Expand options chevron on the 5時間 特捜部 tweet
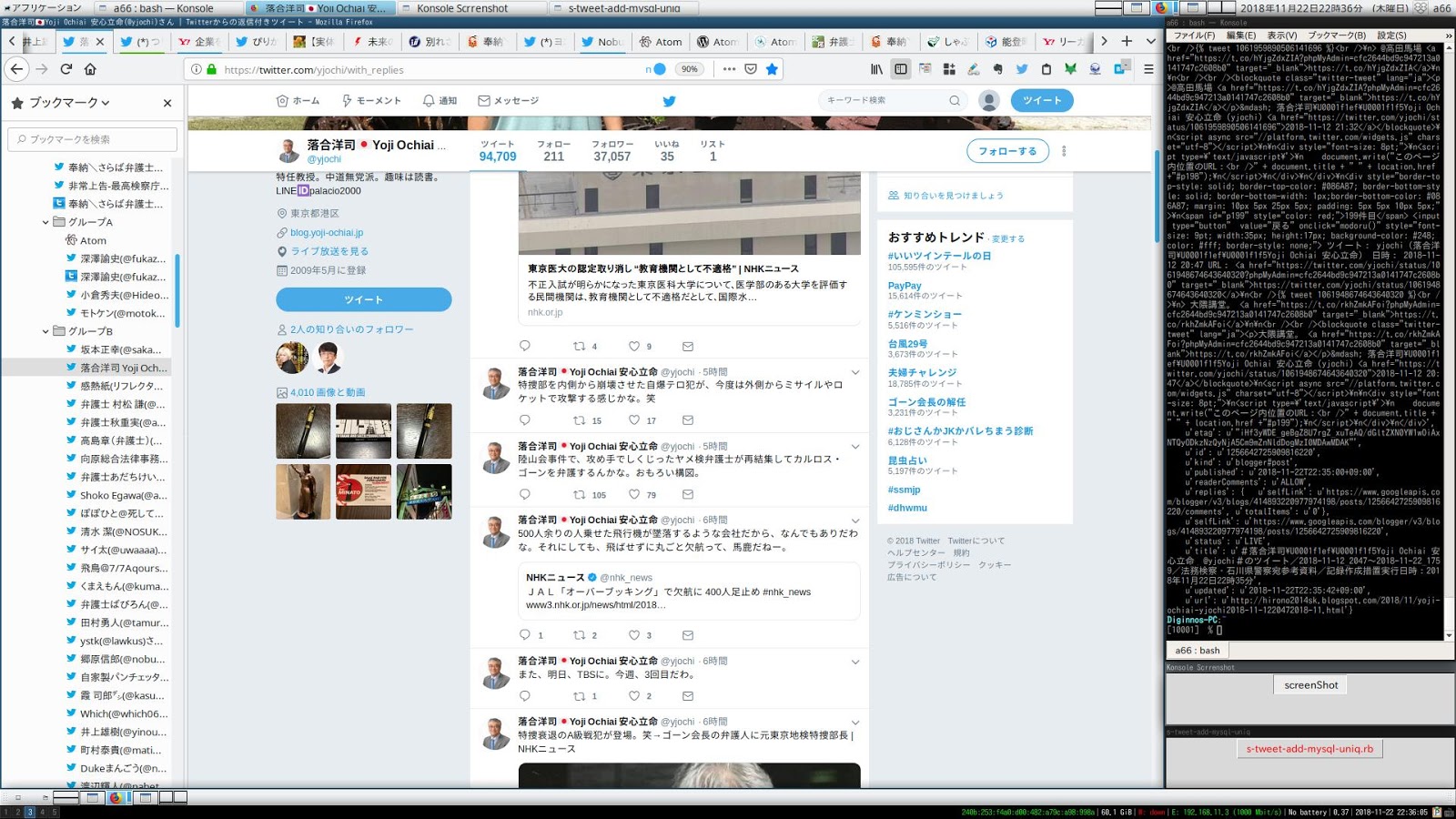The image size is (1456, 819). (x=855, y=372)
